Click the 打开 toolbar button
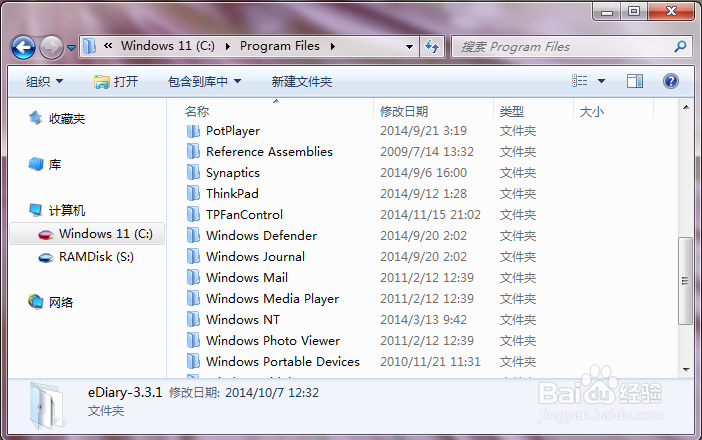The image size is (702, 440). (116, 81)
